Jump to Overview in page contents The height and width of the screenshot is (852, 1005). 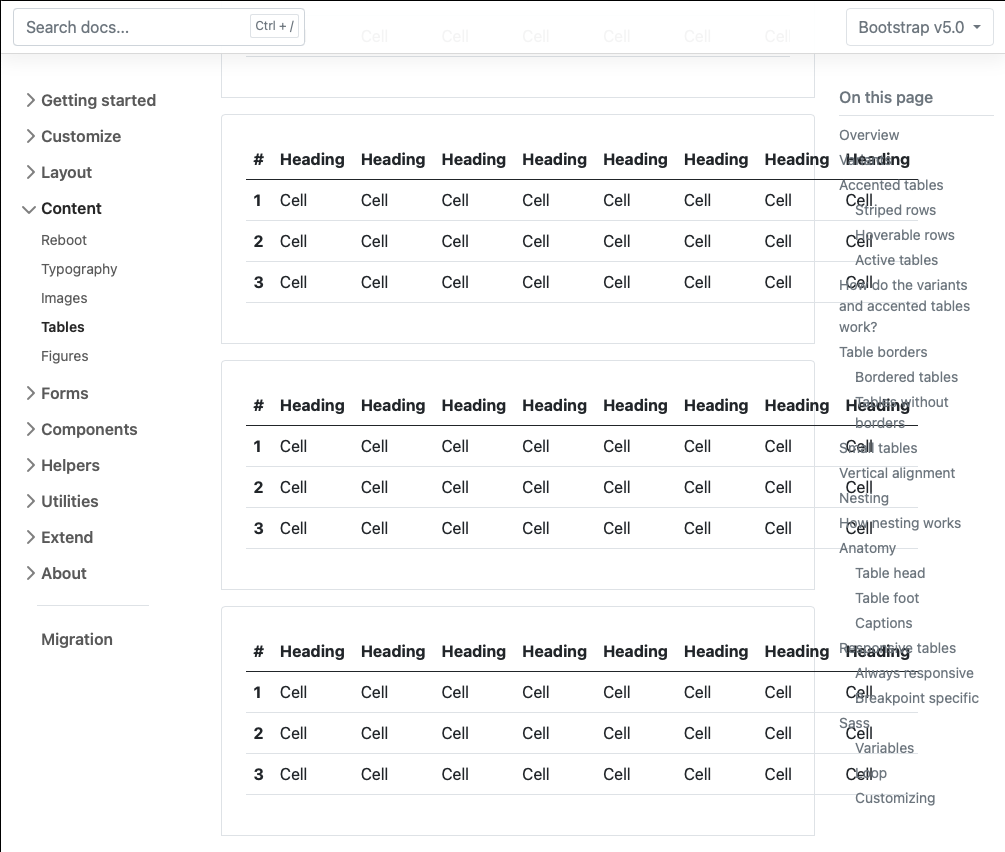tap(868, 135)
